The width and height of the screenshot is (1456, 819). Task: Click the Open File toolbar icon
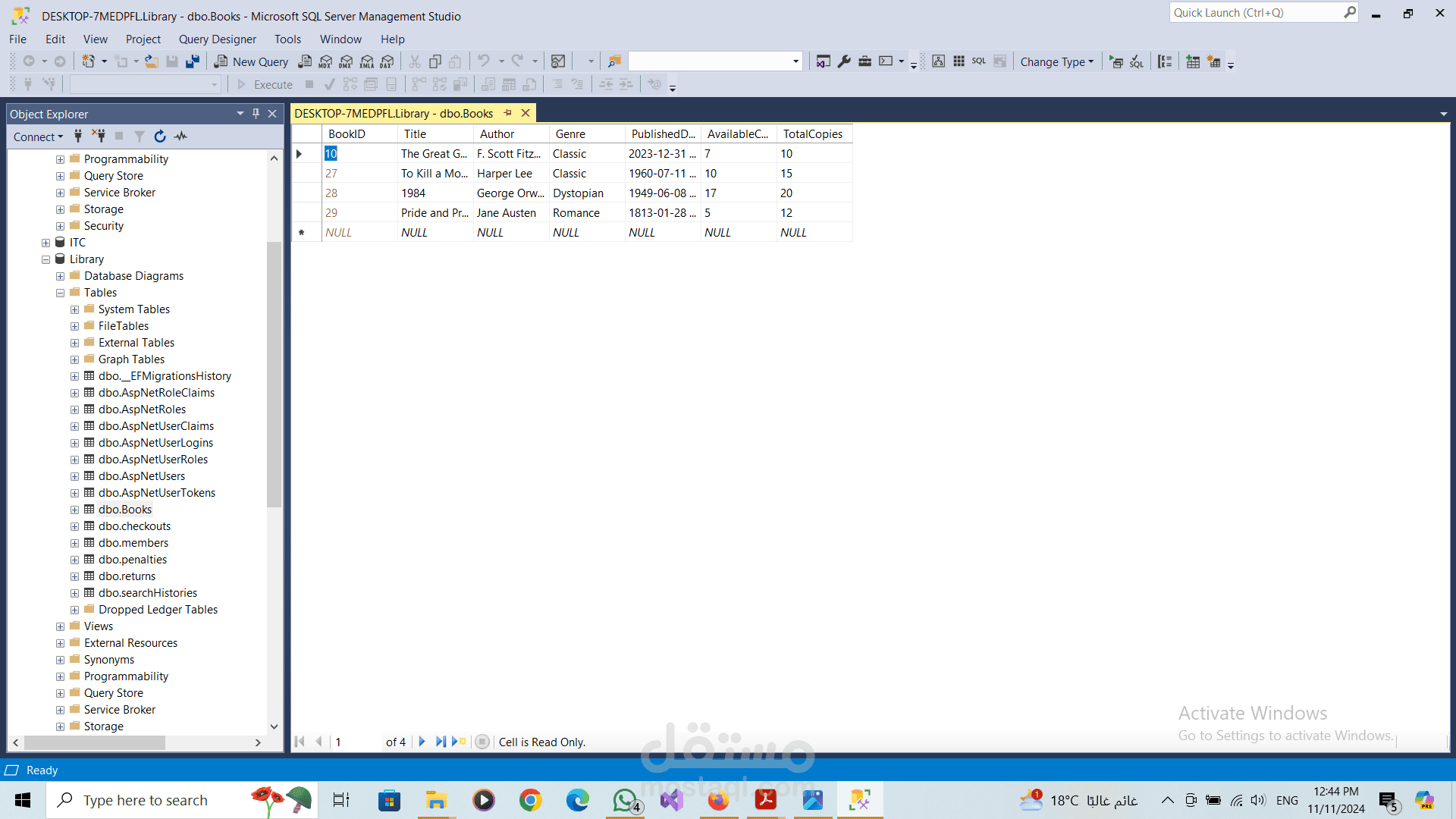point(152,61)
